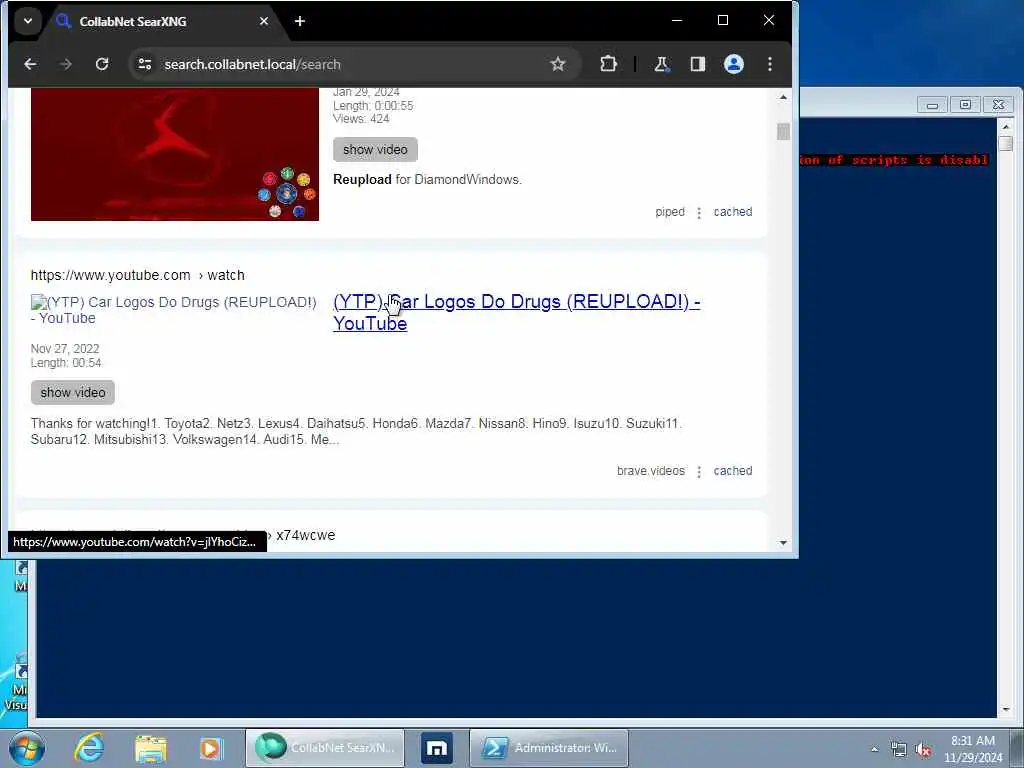Click the Nov 27, 2022 date
This screenshot has width=1024, height=768.
coord(65,349)
